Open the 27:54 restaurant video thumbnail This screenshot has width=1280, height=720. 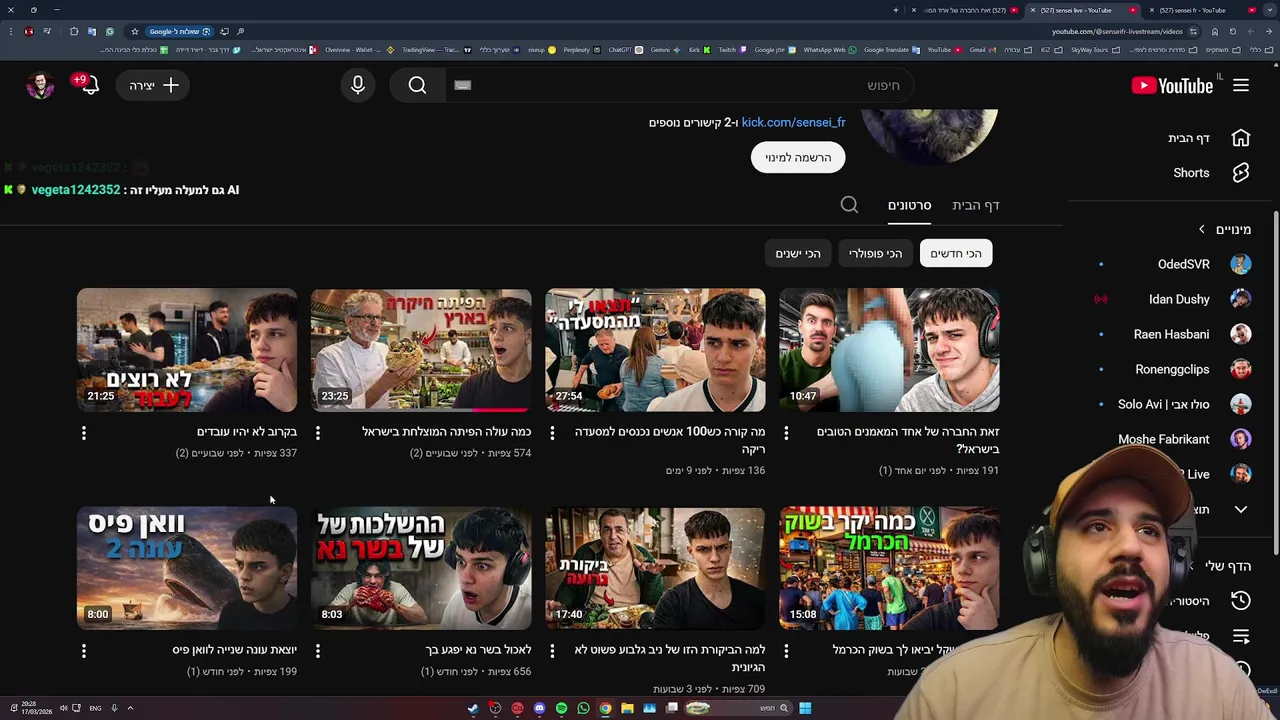click(655, 350)
